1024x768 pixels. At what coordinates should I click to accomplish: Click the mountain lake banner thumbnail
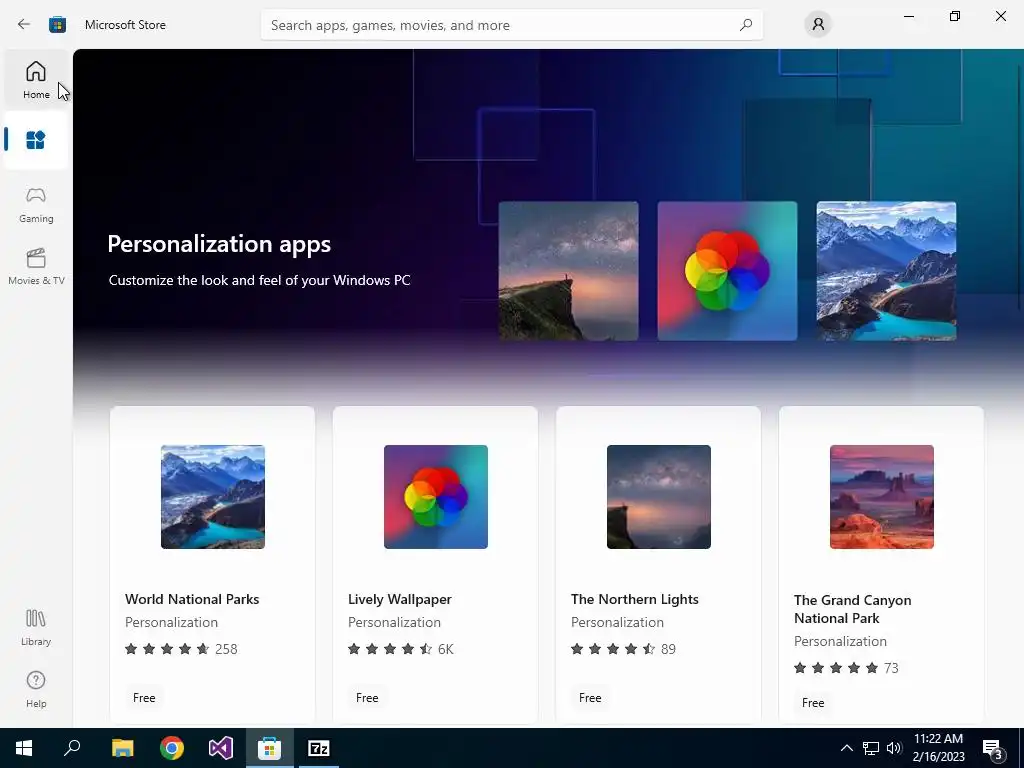[886, 271]
